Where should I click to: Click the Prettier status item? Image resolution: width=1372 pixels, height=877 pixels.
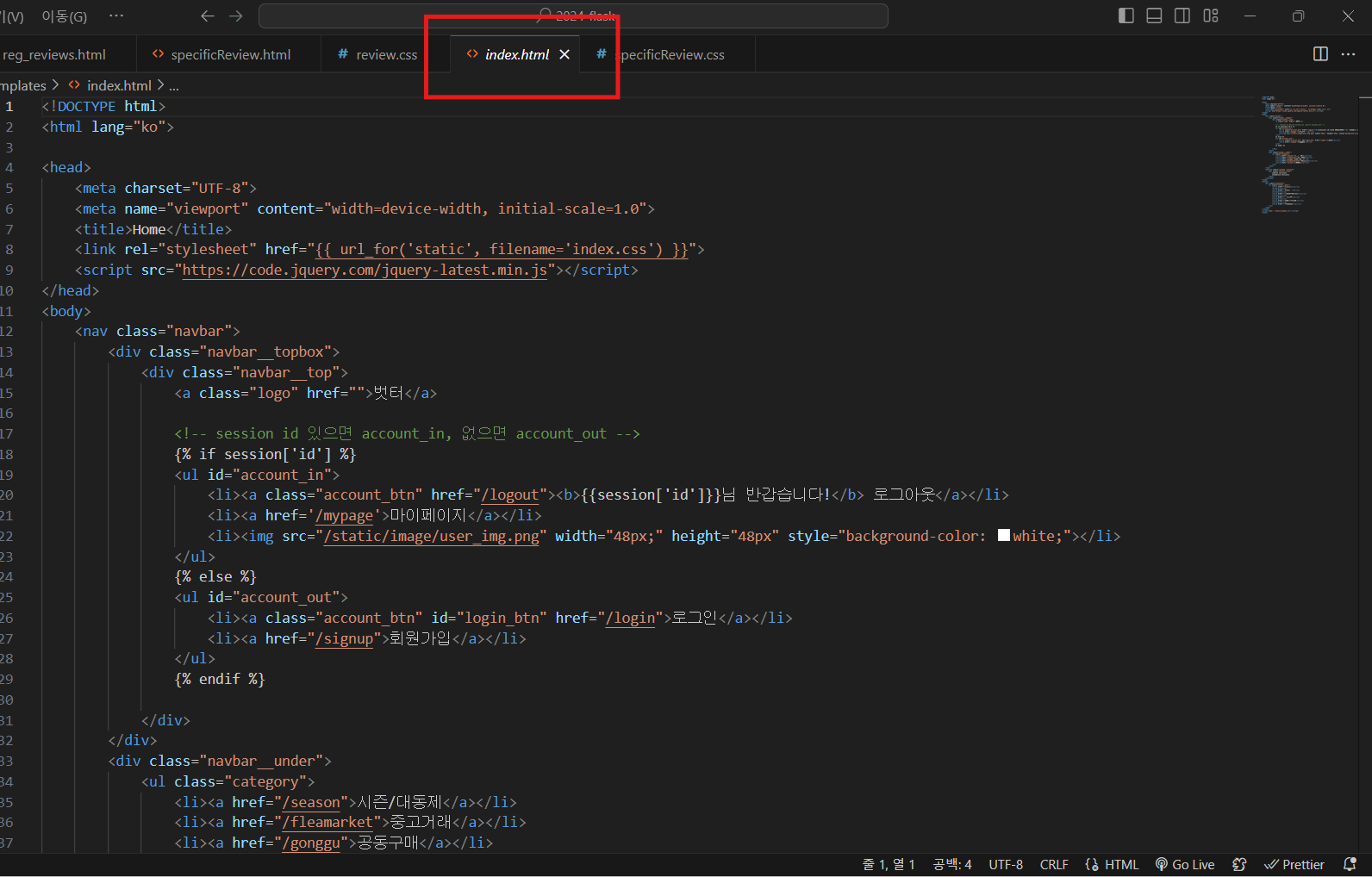1294,864
